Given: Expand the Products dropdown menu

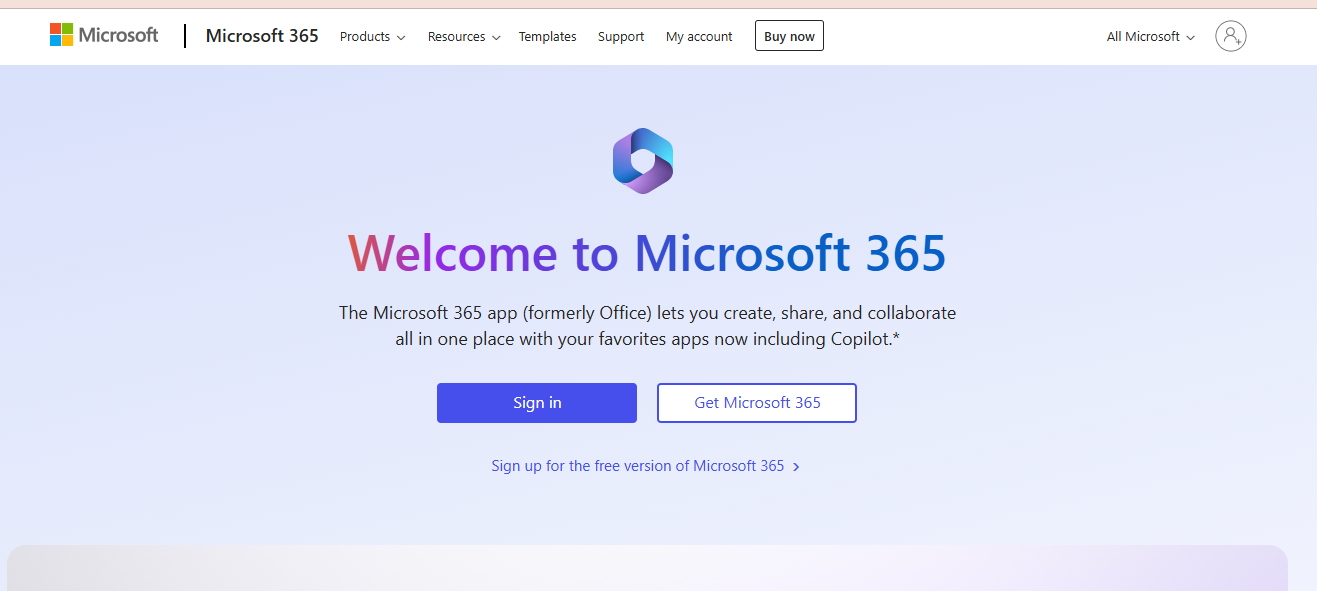Looking at the screenshot, I should click(372, 37).
